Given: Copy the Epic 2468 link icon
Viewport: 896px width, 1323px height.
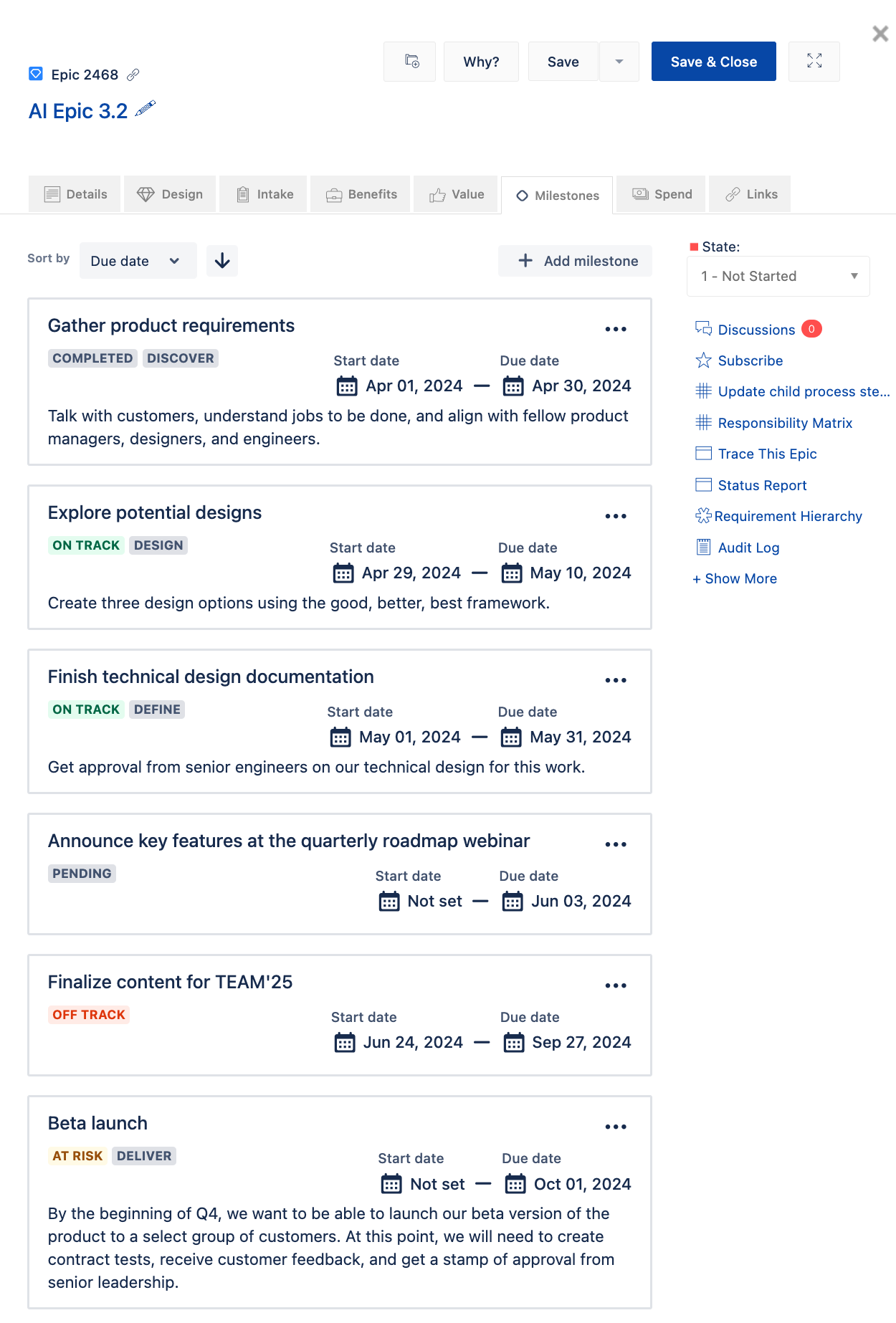Looking at the screenshot, I should (133, 75).
